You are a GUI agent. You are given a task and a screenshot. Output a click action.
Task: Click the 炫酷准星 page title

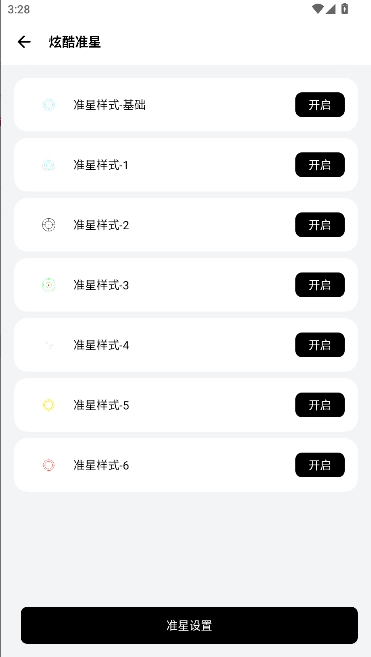(x=75, y=42)
